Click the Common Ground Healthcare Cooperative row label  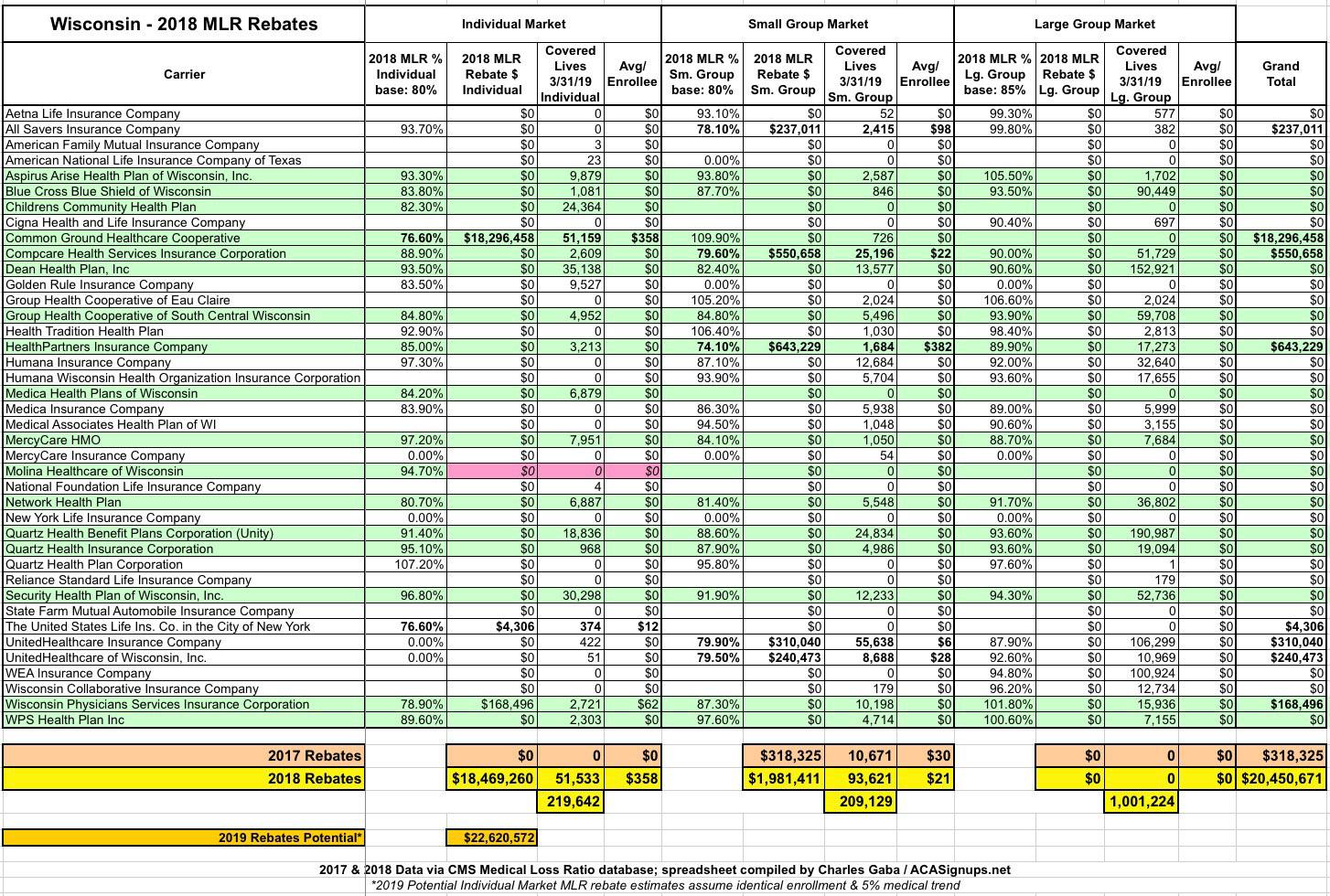[x=123, y=238]
